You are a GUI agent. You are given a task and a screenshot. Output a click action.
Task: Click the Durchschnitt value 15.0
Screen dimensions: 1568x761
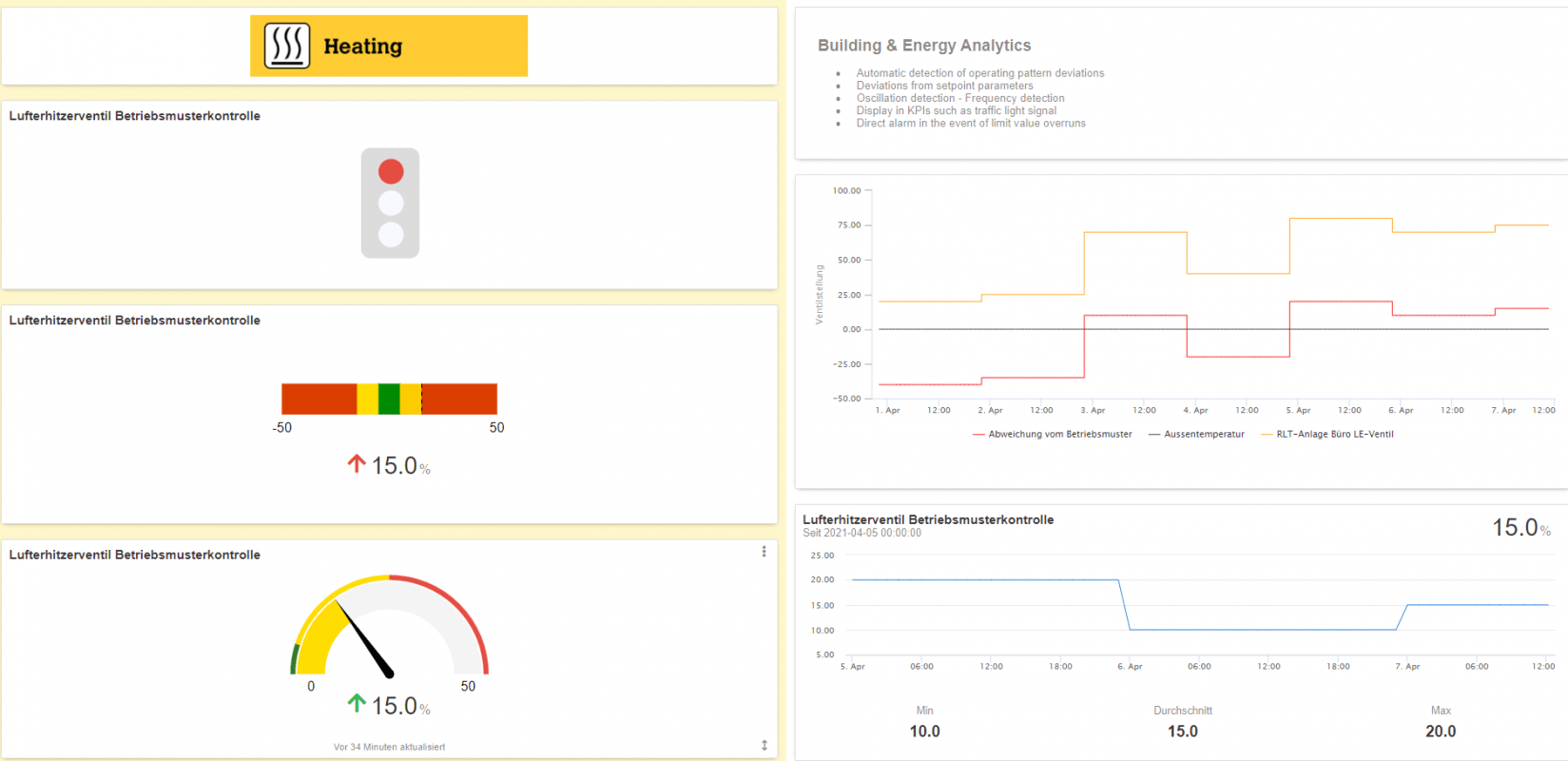(1182, 732)
